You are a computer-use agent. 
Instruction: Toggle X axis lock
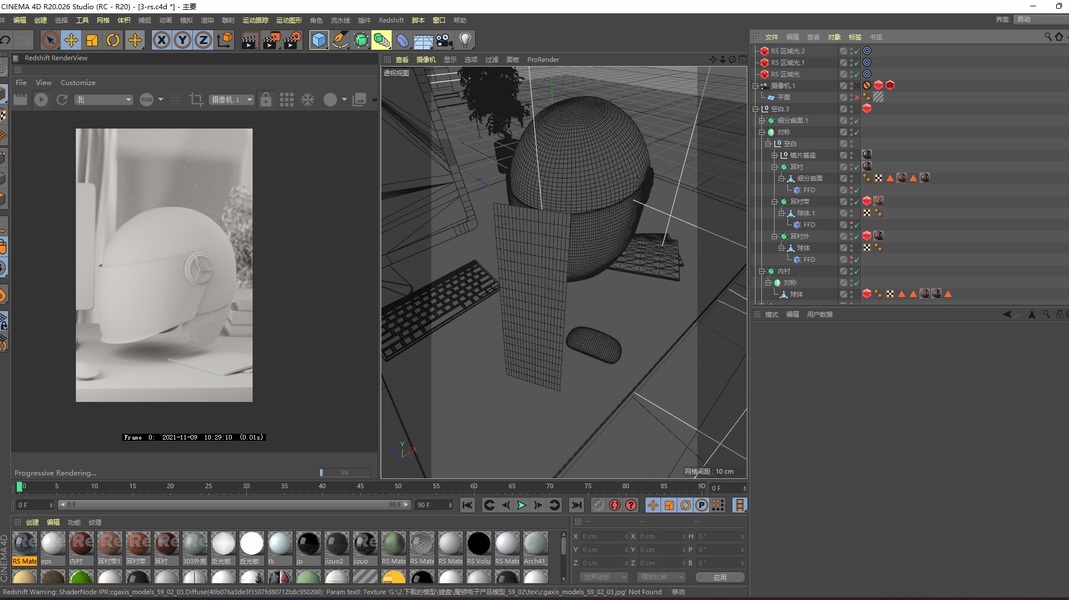(162, 40)
